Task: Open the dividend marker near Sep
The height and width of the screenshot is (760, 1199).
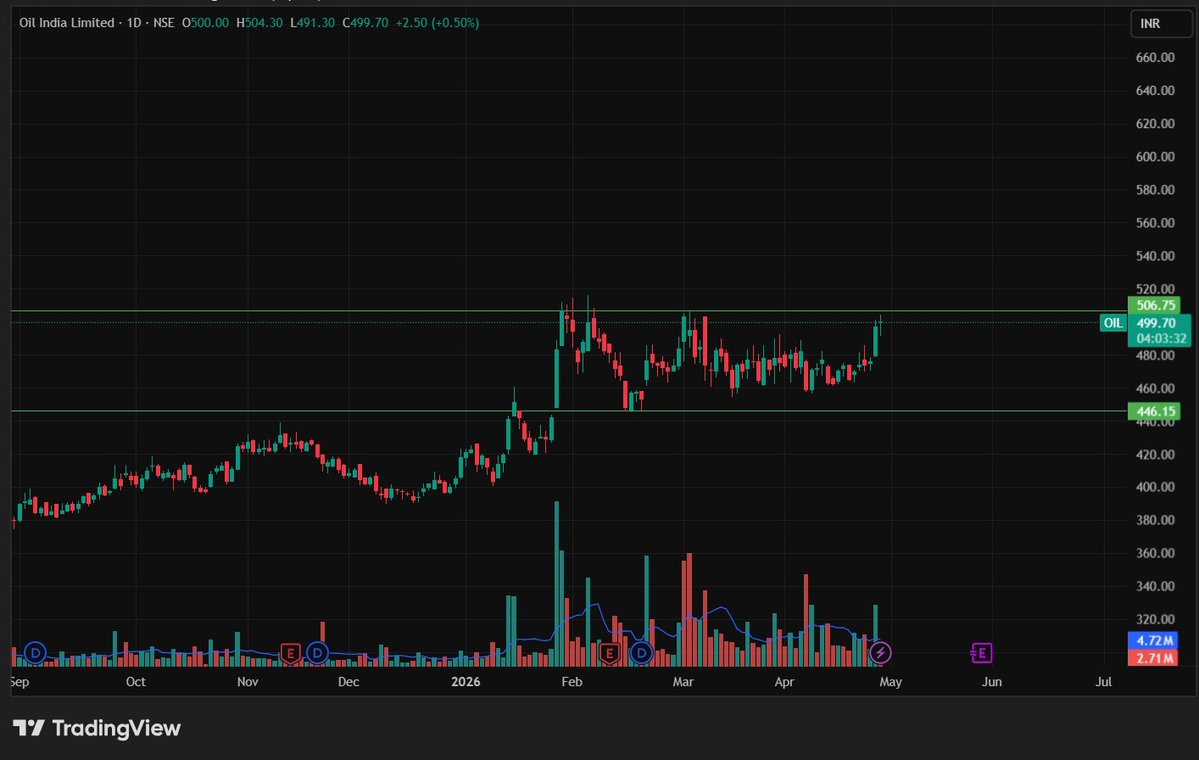Action: (x=35, y=653)
